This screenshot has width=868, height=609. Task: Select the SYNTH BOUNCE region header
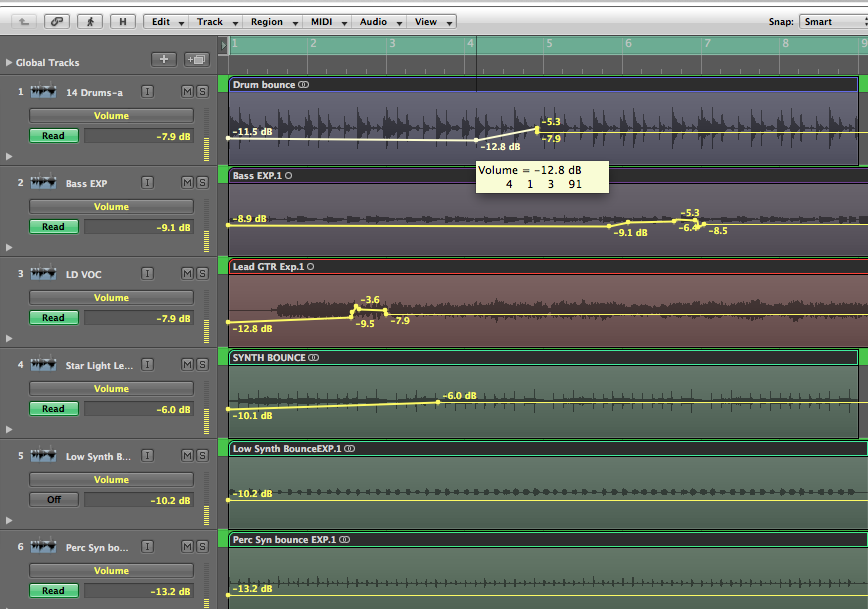pos(543,358)
